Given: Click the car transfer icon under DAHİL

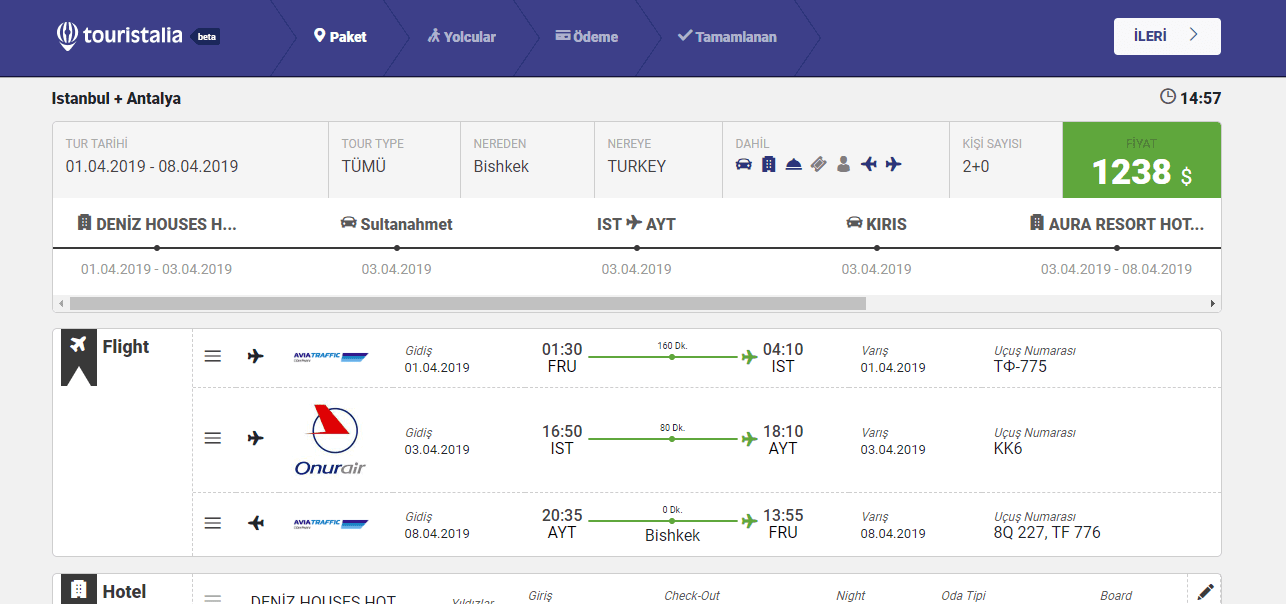Looking at the screenshot, I should 743,164.
